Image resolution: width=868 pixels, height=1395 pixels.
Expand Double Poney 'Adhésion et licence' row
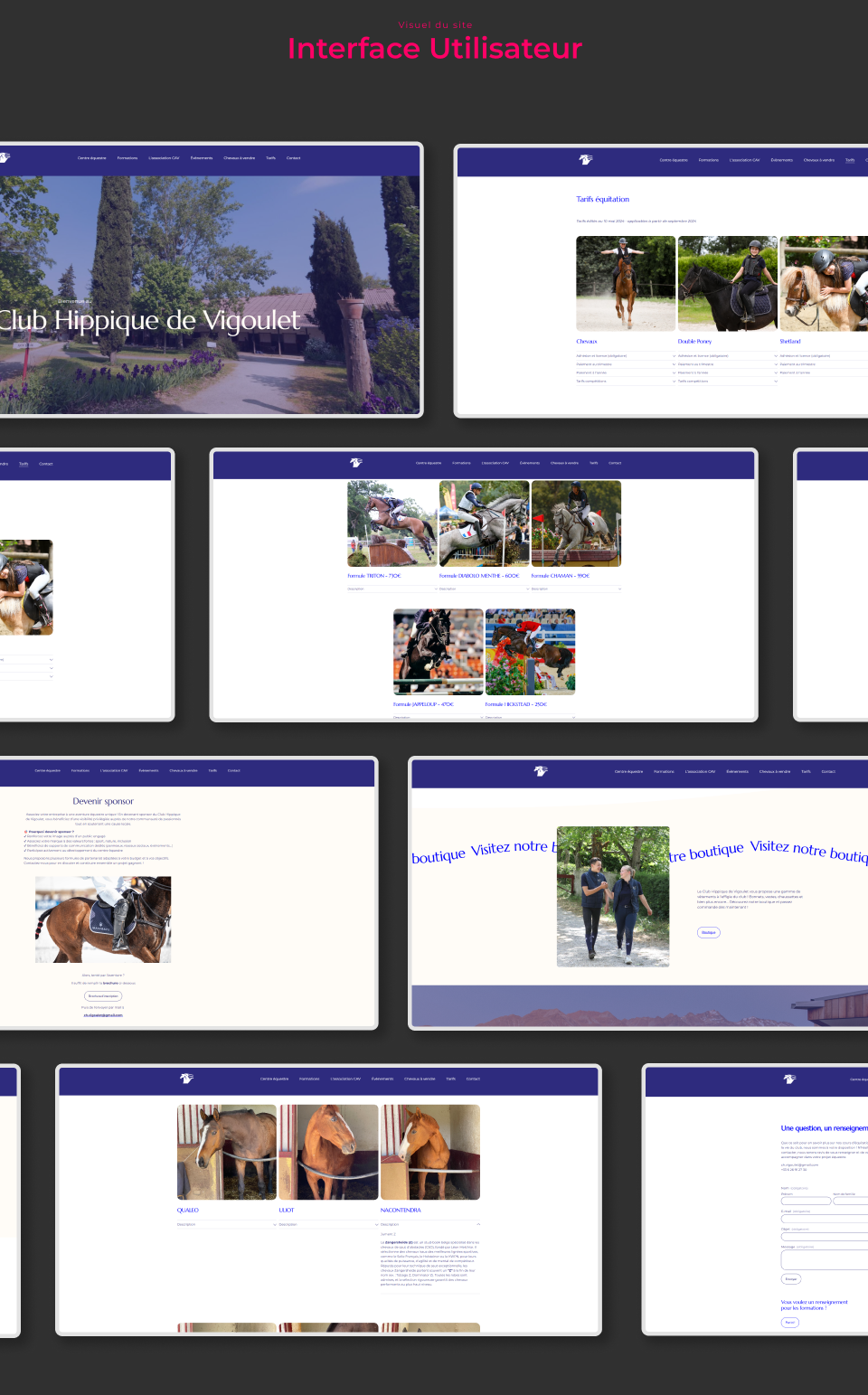click(x=728, y=356)
